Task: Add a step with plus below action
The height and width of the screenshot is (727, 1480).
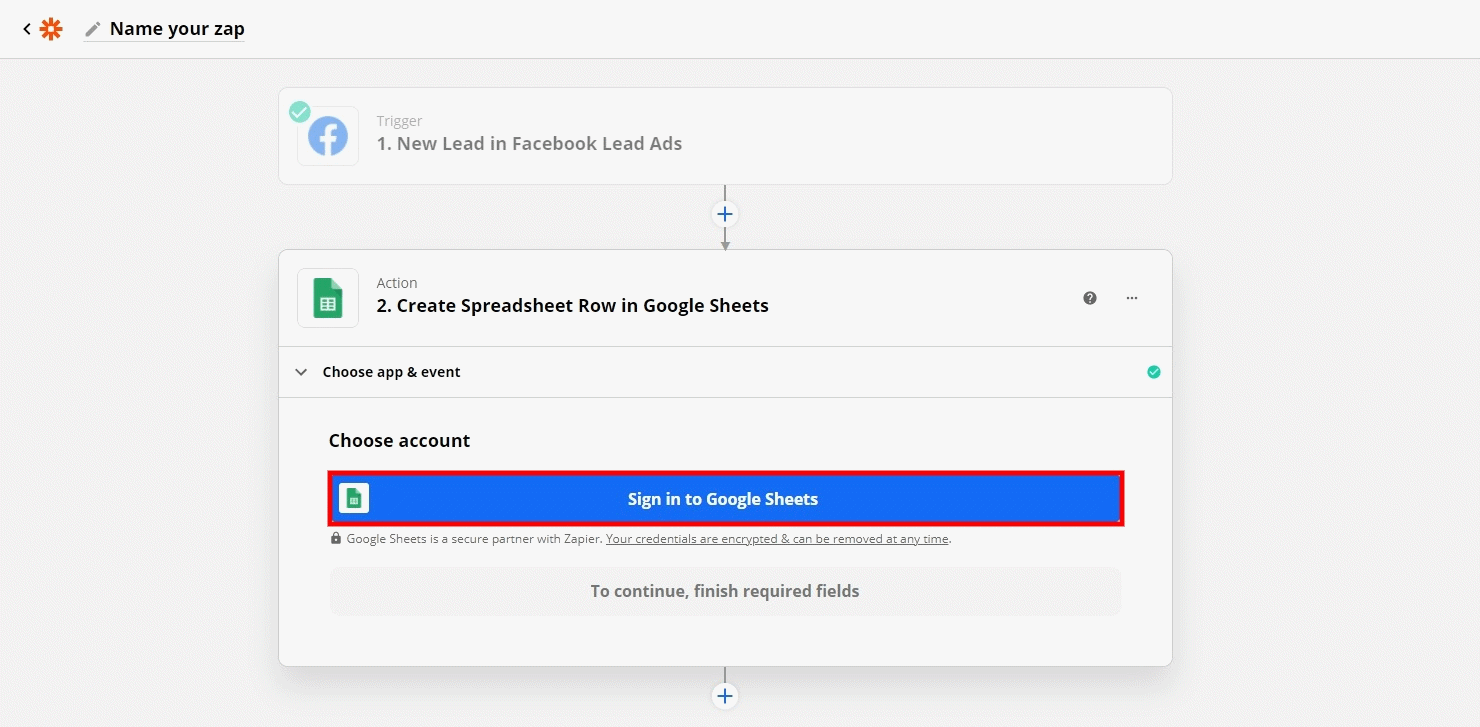Action: point(725,696)
